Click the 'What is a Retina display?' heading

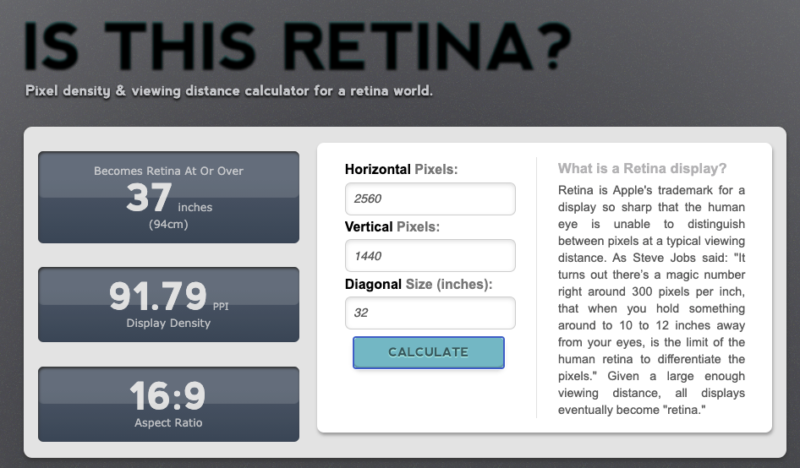[641, 168]
